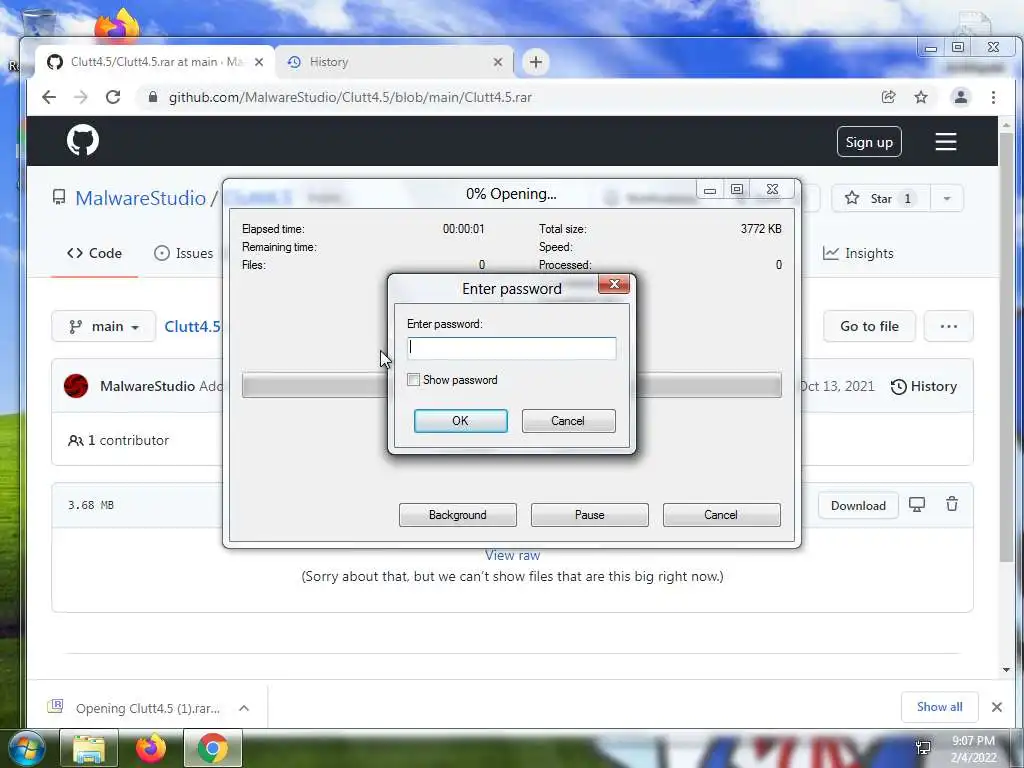This screenshot has height=768, width=1024.
Task: Click the page vertical scrollbar thumb
Action: click(1006, 346)
